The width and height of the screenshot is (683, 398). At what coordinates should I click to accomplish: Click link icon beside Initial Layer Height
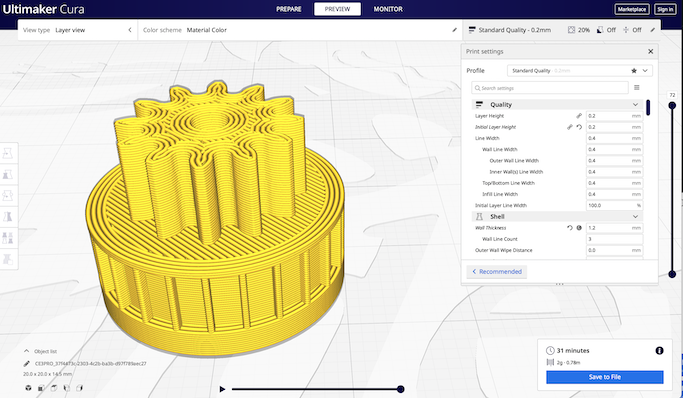[569, 127]
